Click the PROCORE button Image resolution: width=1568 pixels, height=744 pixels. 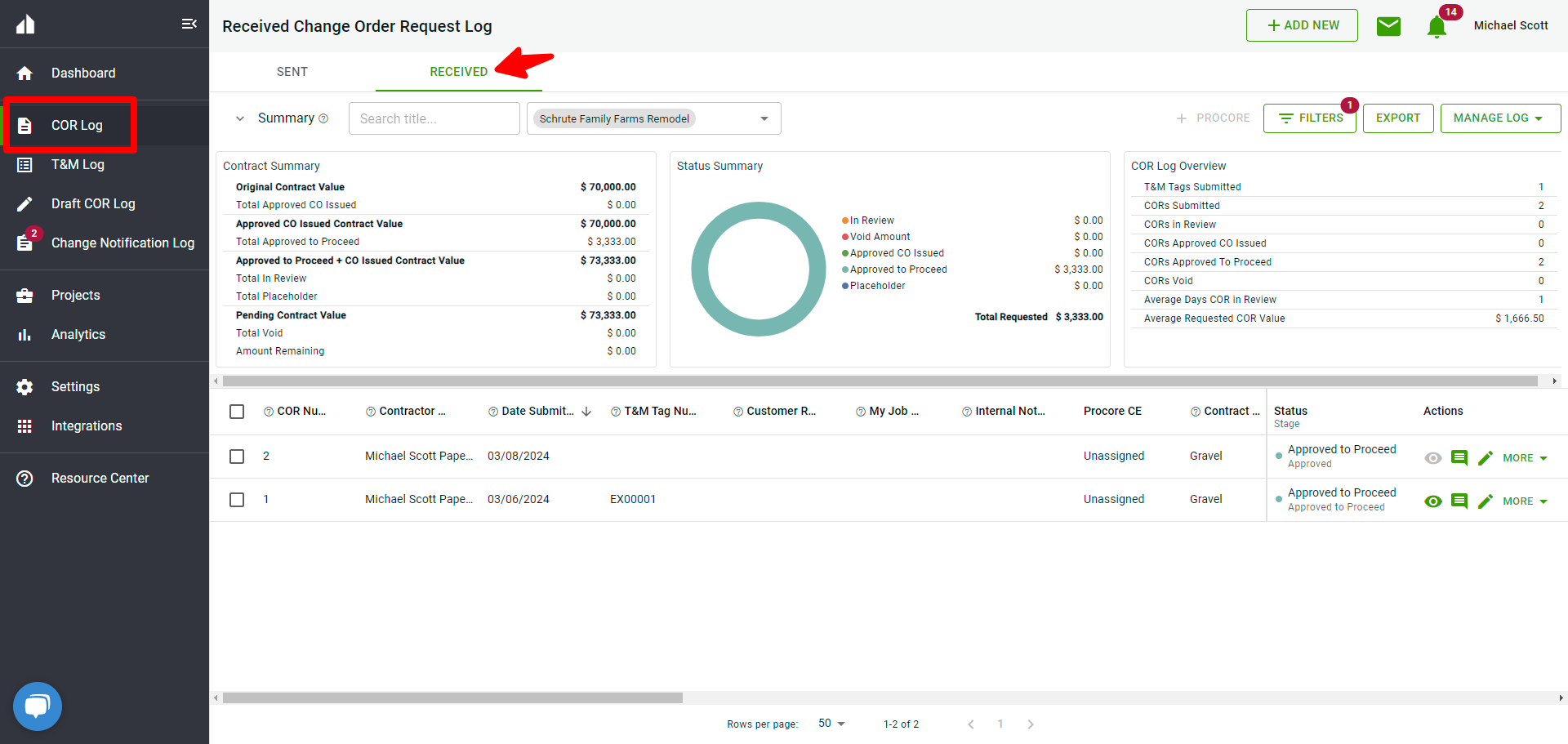click(1213, 118)
